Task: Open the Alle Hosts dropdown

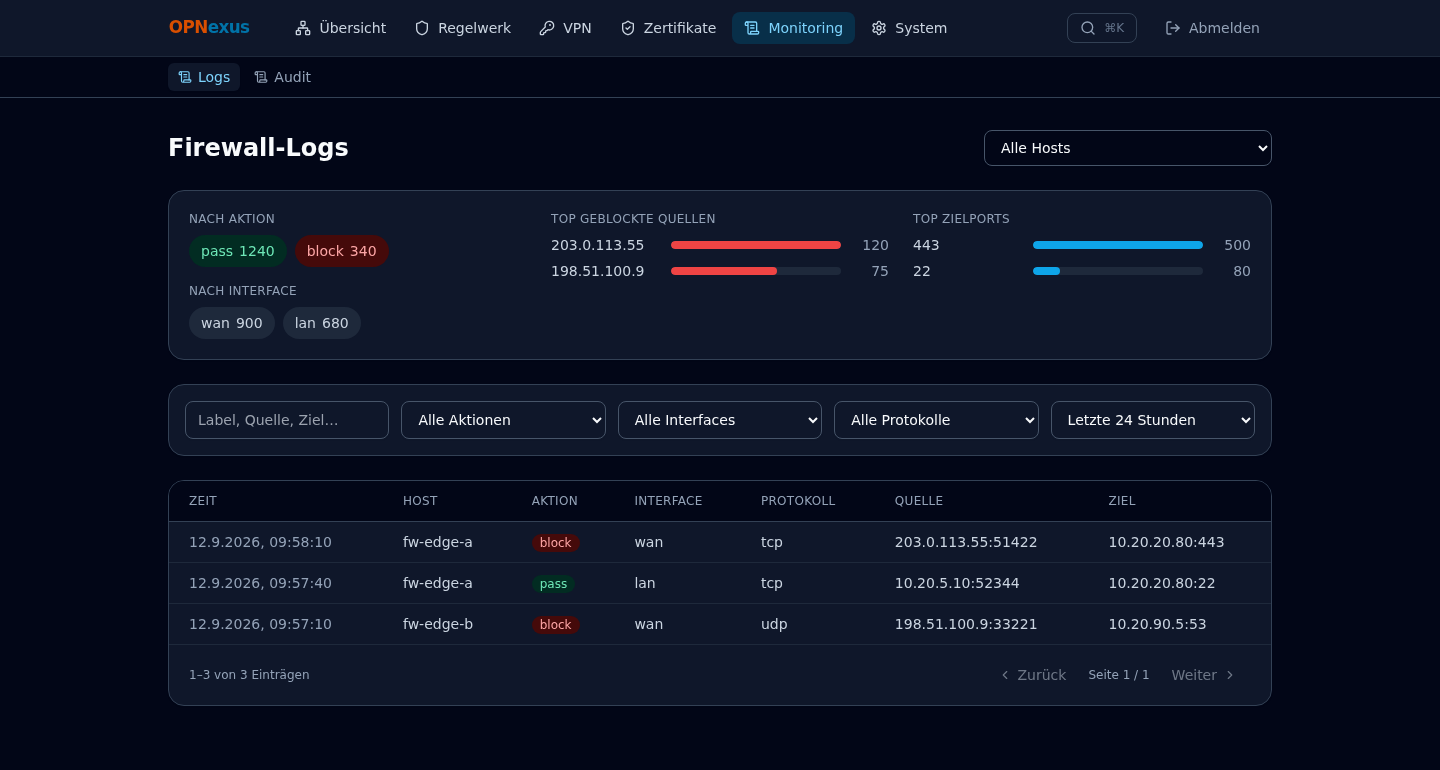Action: (1128, 148)
